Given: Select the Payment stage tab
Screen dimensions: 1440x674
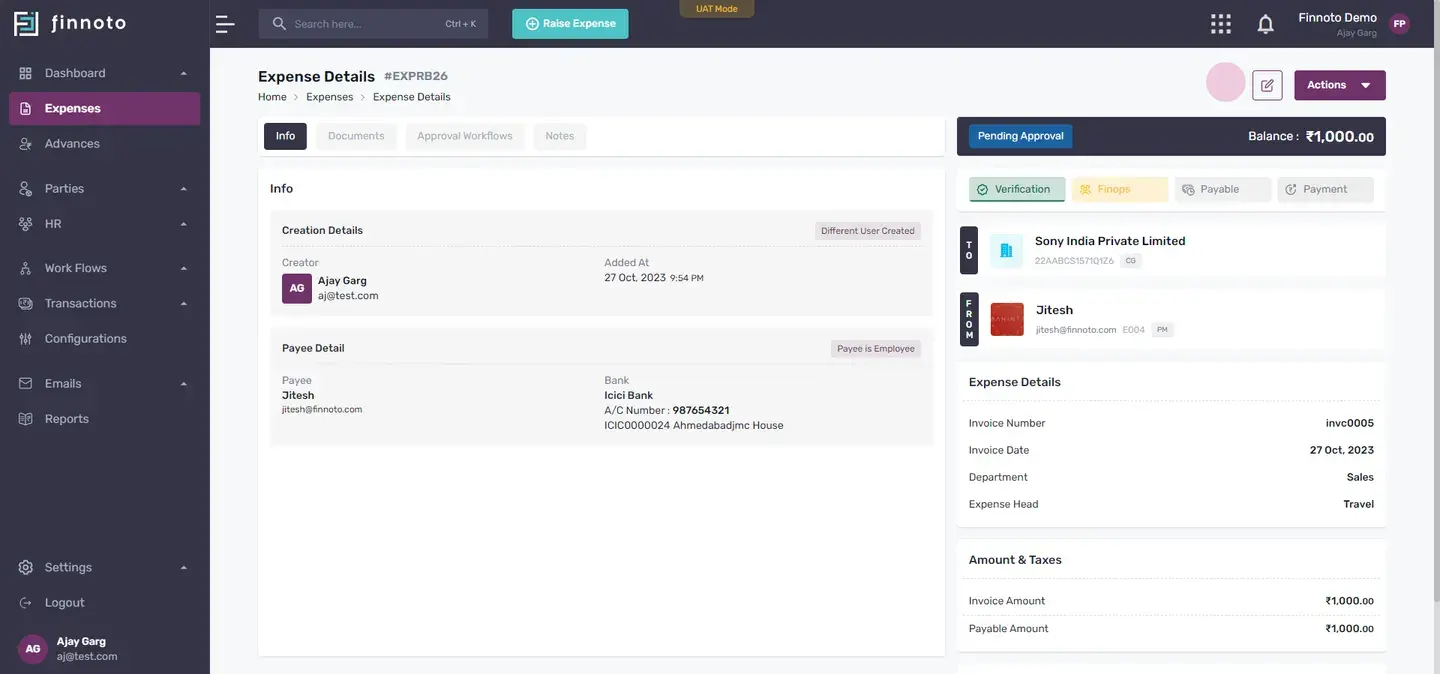Looking at the screenshot, I should [x=1326, y=189].
